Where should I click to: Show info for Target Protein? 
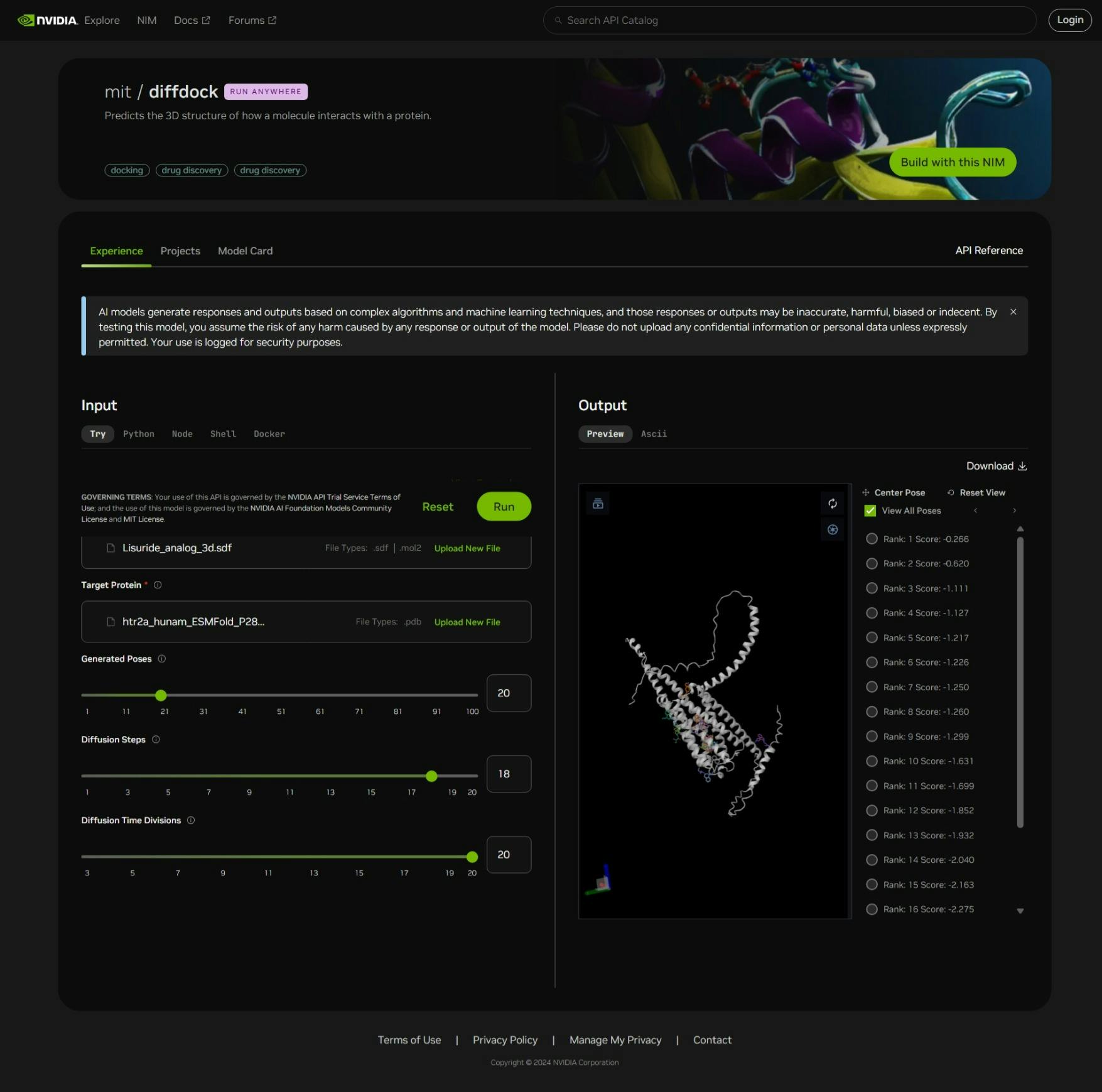[x=158, y=585]
